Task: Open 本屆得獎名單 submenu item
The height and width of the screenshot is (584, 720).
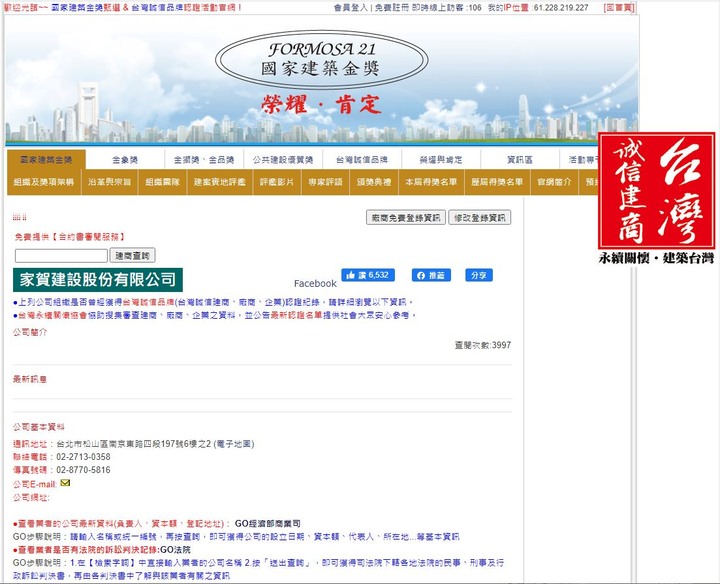Action: (431, 182)
